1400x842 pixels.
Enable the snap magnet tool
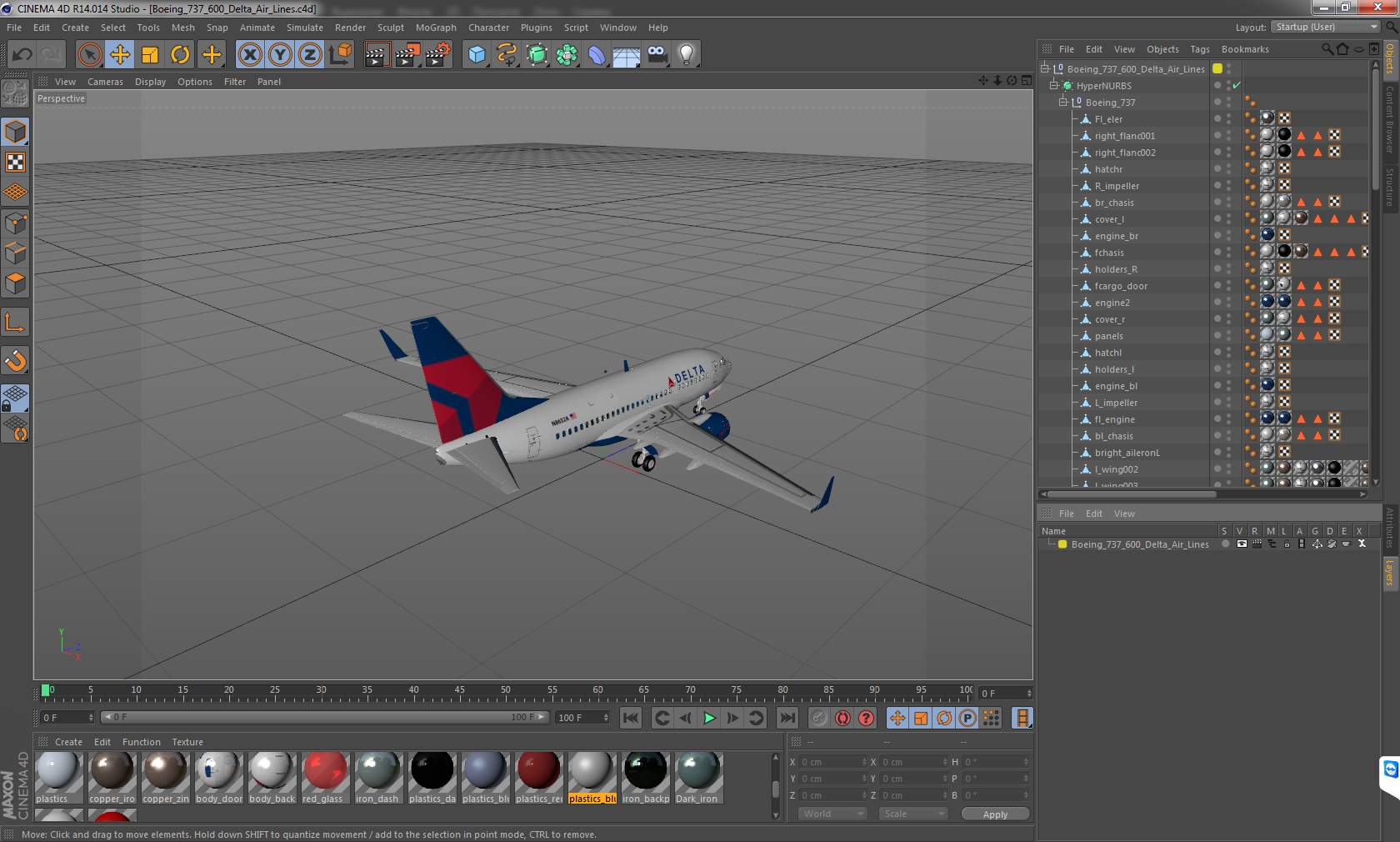point(16,360)
